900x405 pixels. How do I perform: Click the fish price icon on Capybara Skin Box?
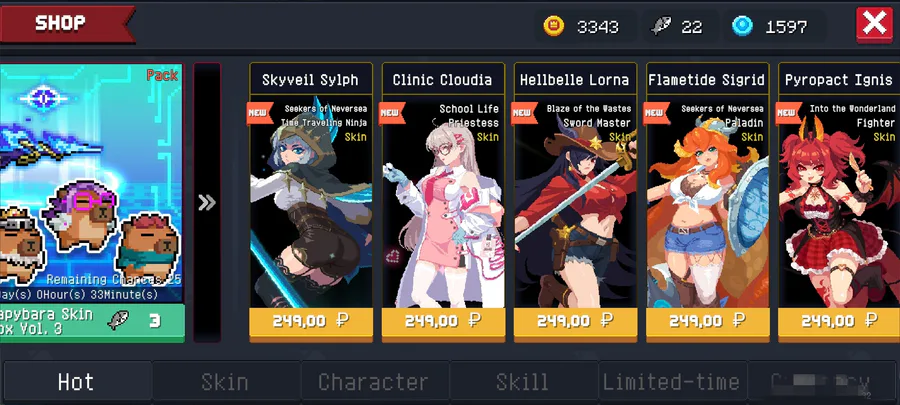click(x=118, y=321)
